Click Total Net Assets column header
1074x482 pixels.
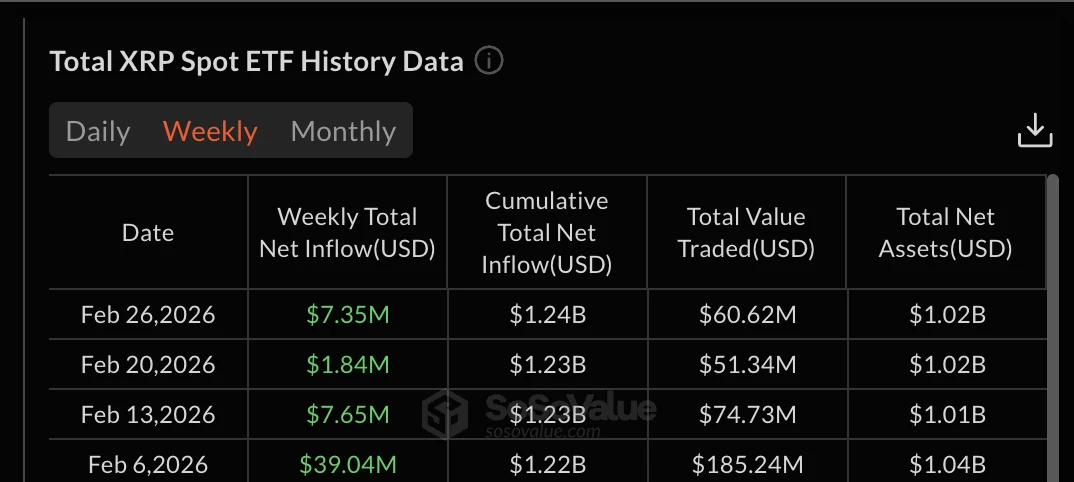pyautogui.click(x=946, y=233)
